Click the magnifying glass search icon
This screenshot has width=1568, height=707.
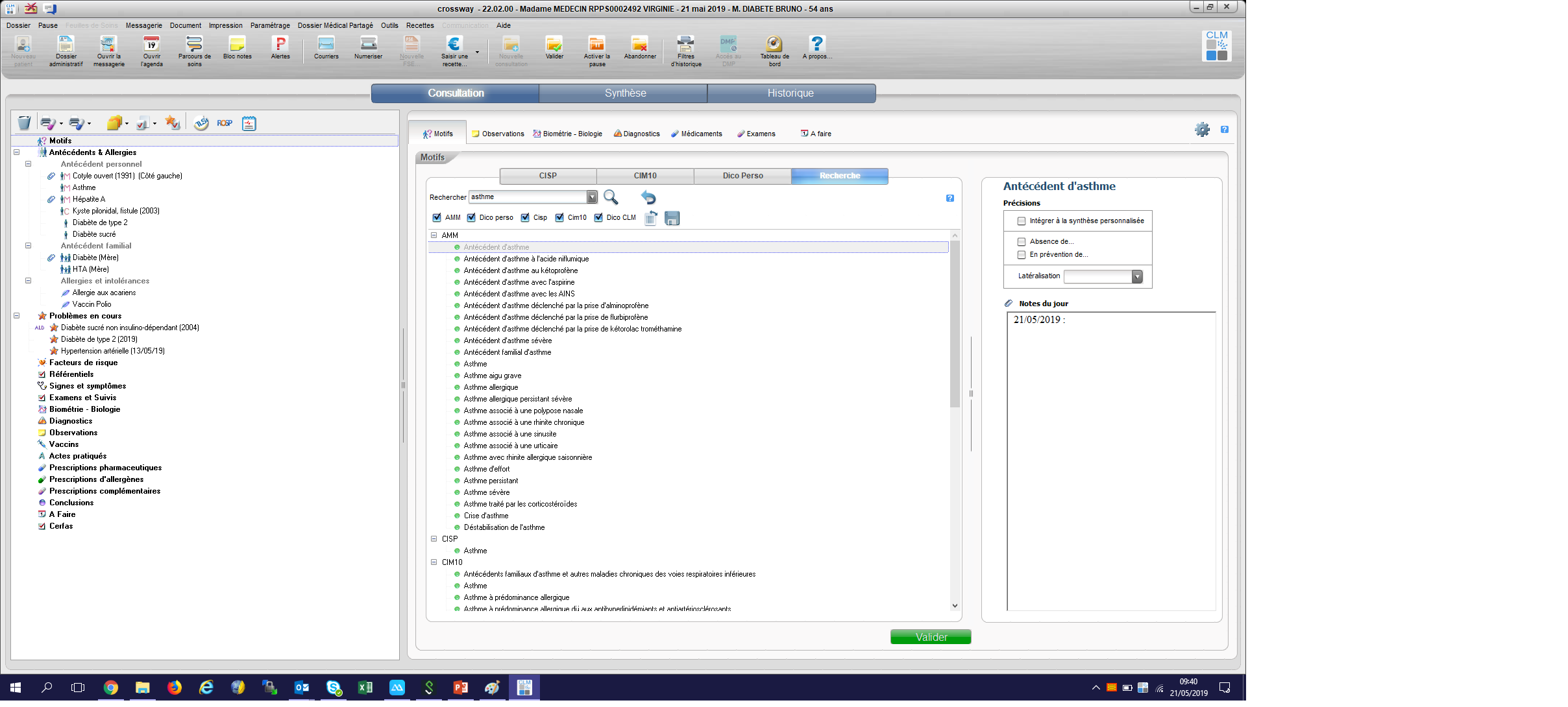[611, 197]
